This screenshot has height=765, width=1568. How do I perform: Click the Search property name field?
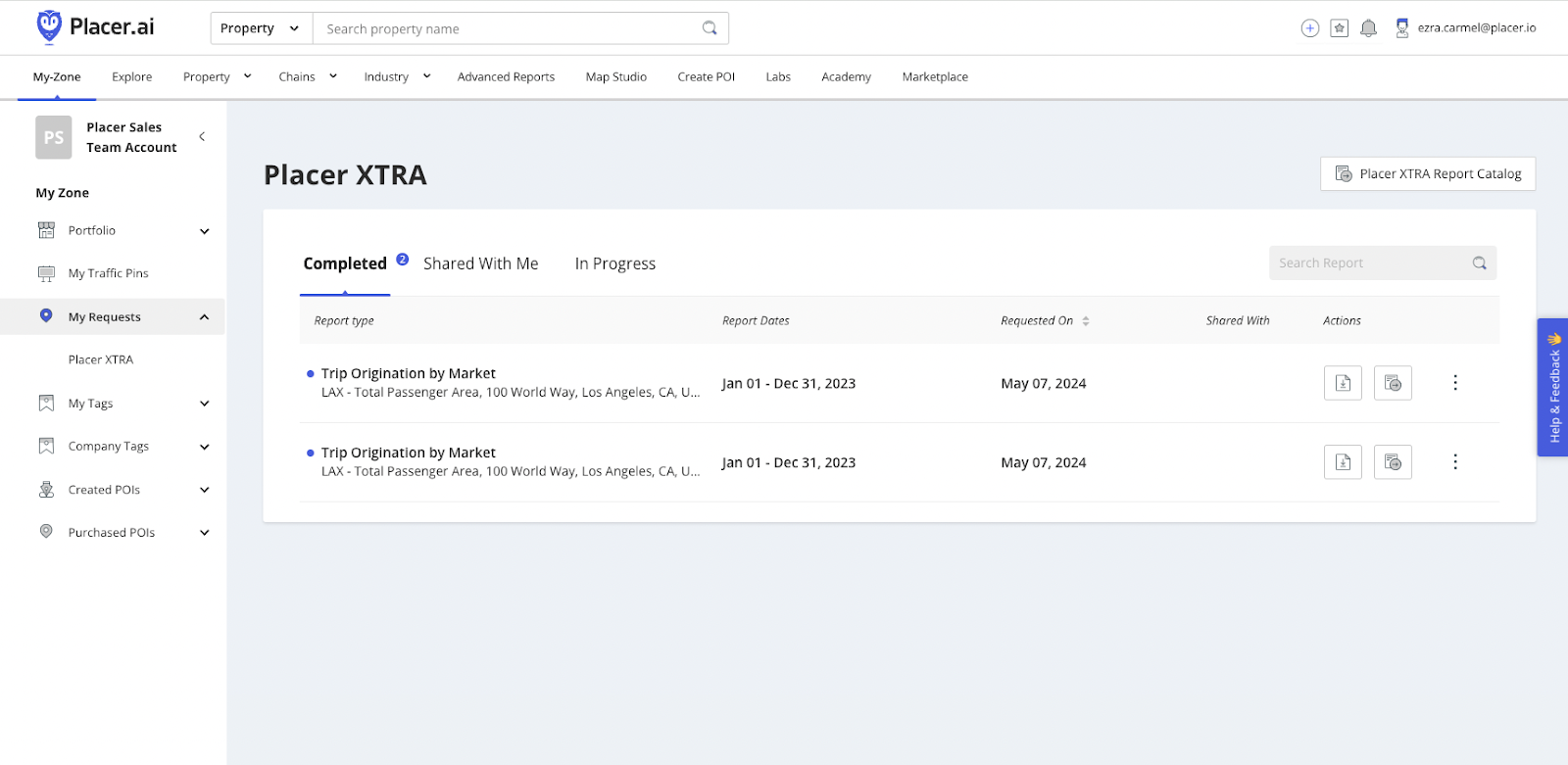508,28
